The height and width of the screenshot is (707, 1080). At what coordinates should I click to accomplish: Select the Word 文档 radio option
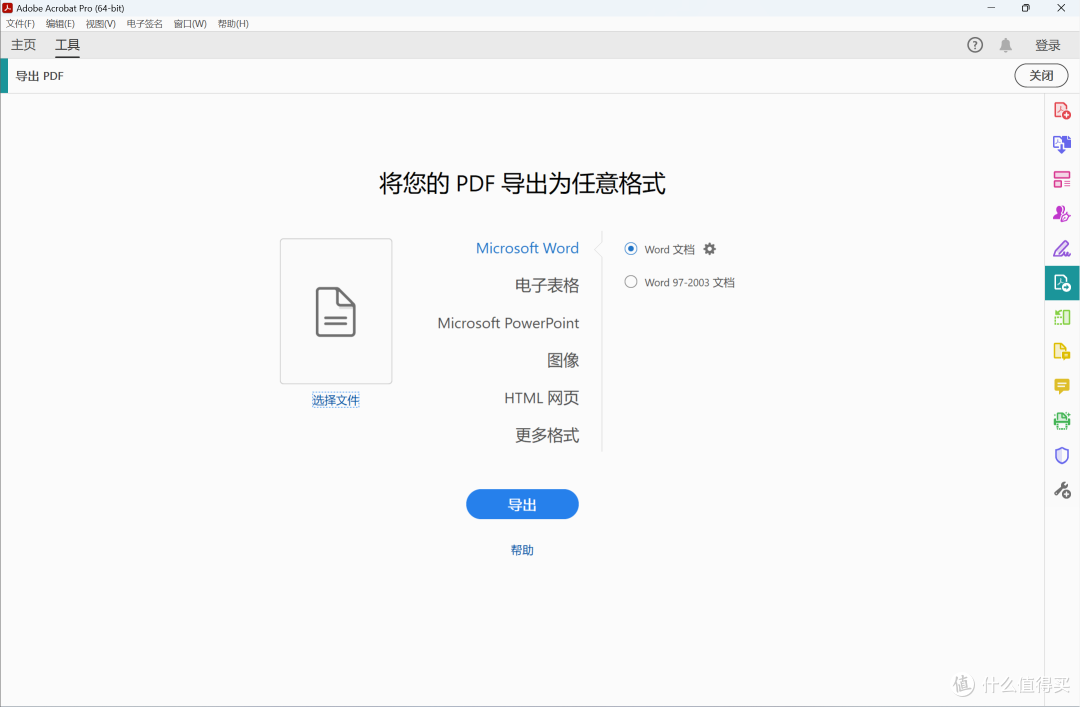coord(630,249)
